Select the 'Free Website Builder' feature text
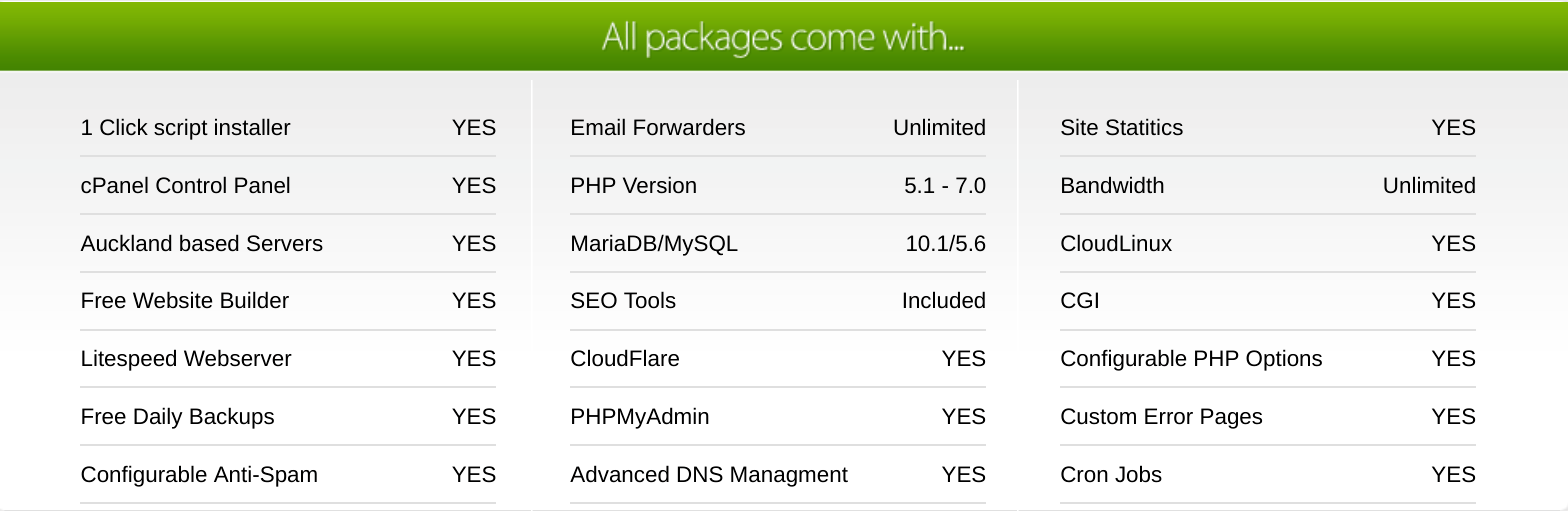The height and width of the screenshot is (511, 1568). coord(184,301)
